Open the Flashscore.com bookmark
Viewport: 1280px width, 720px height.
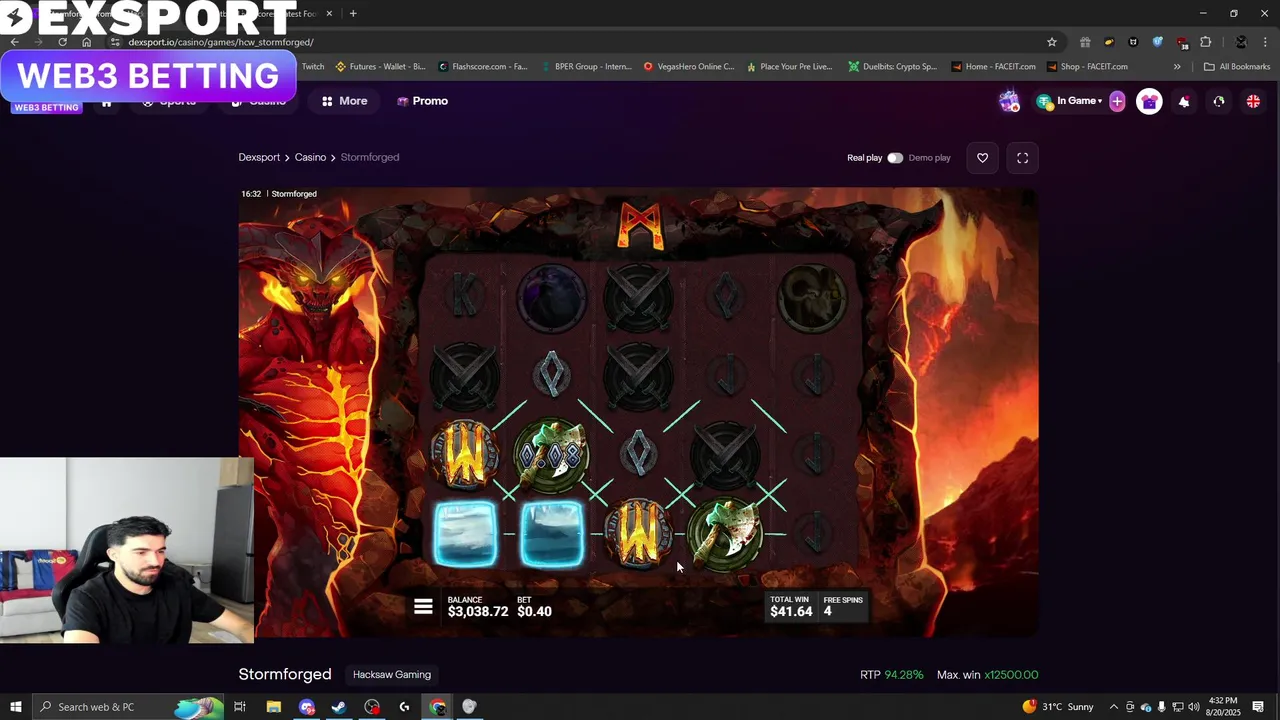(x=483, y=67)
